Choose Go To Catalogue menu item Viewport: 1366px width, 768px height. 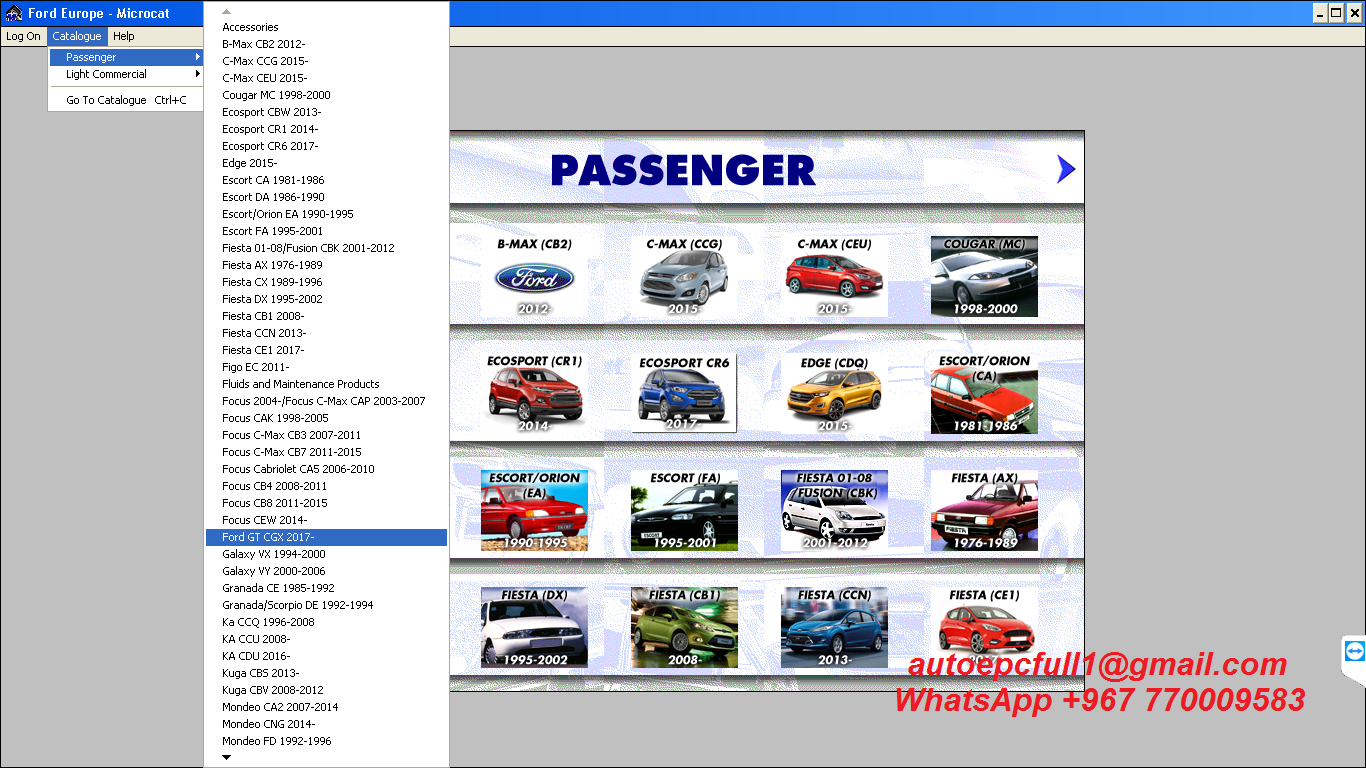pyautogui.click(x=127, y=100)
